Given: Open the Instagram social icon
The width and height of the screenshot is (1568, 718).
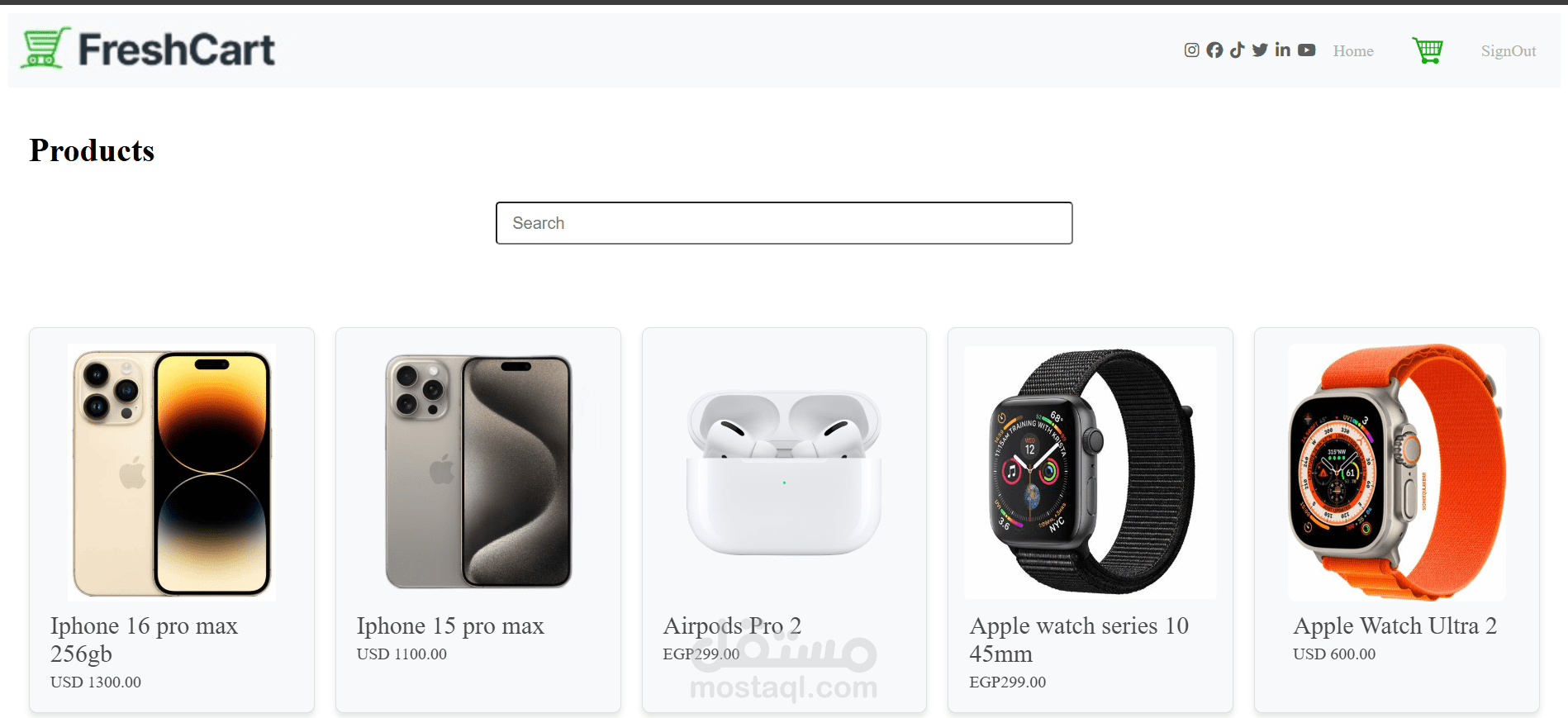Looking at the screenshot, I should 1191,50.
